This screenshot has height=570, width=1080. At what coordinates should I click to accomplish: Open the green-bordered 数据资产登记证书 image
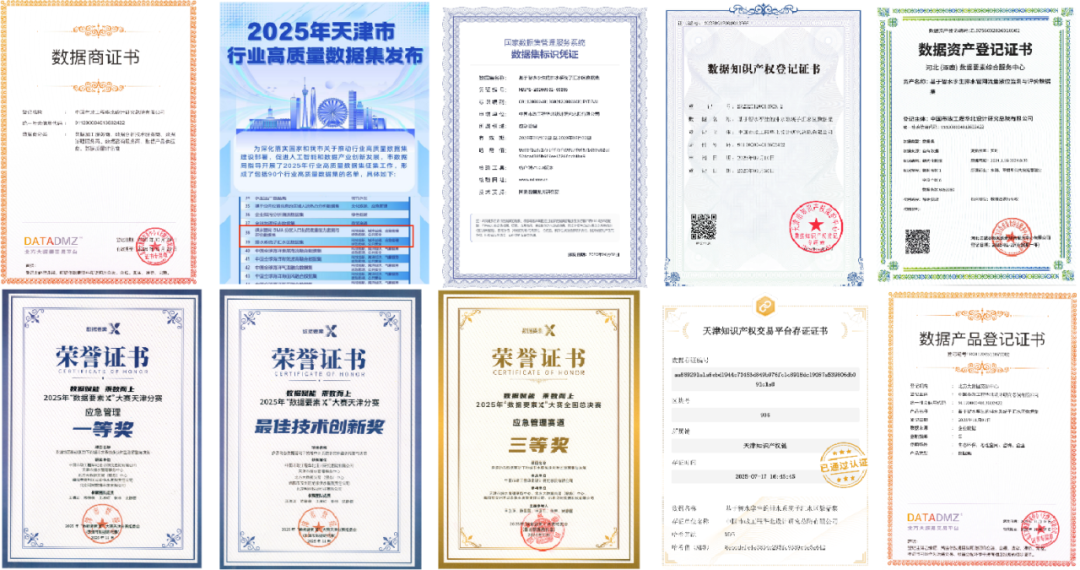(976, 144)
